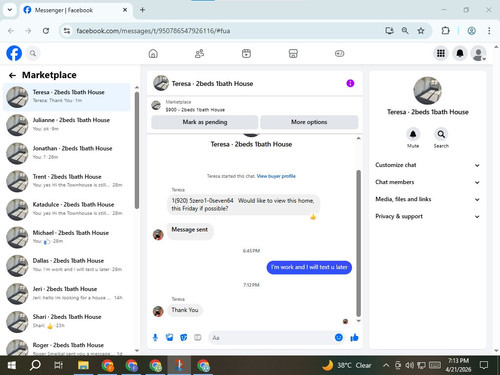Click the browser reload icon

pyautogui.click(x=46, y=31)
